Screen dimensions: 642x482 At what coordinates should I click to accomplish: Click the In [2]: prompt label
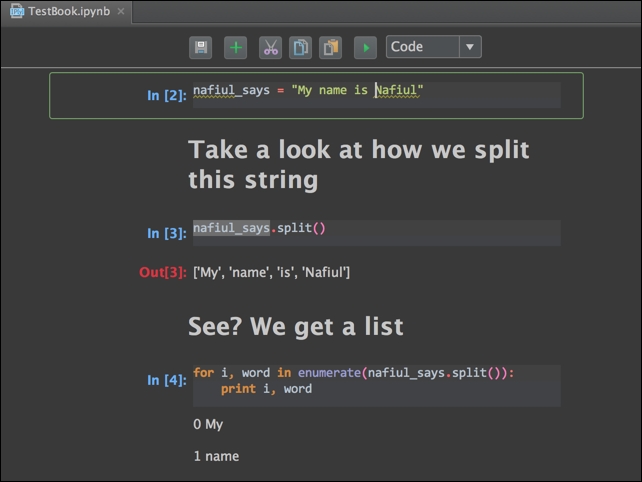[x=167, y=95]
